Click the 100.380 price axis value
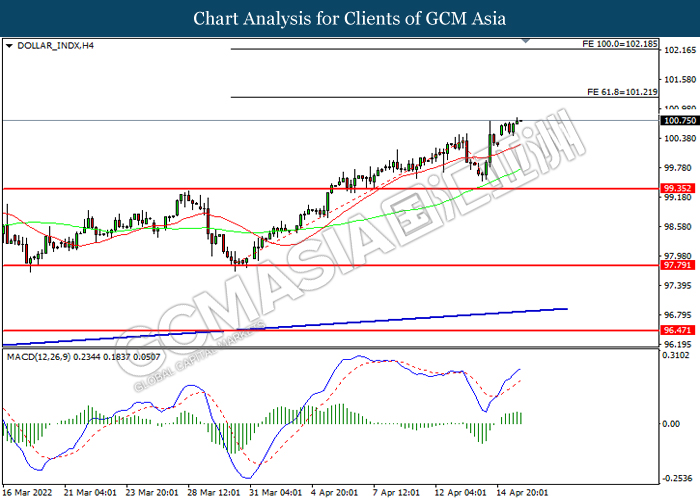This screenshot has width=700, height=500. (x=680, y=138)
